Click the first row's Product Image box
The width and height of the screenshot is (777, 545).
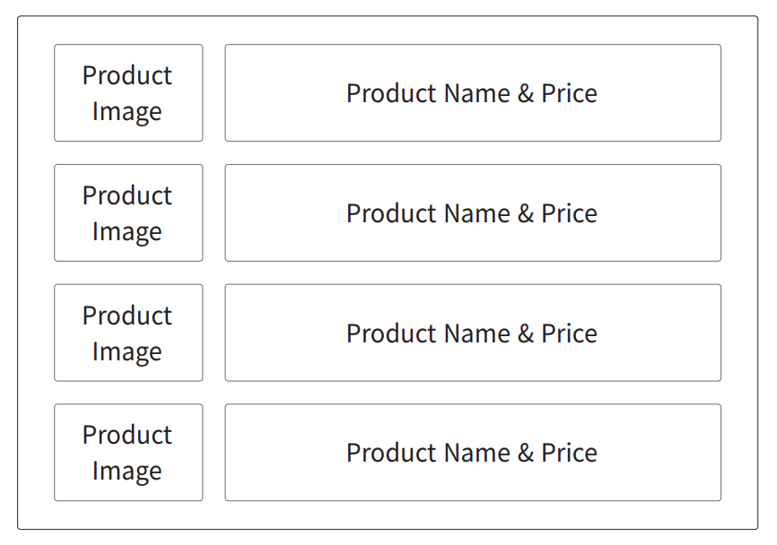tap(128, 93)
